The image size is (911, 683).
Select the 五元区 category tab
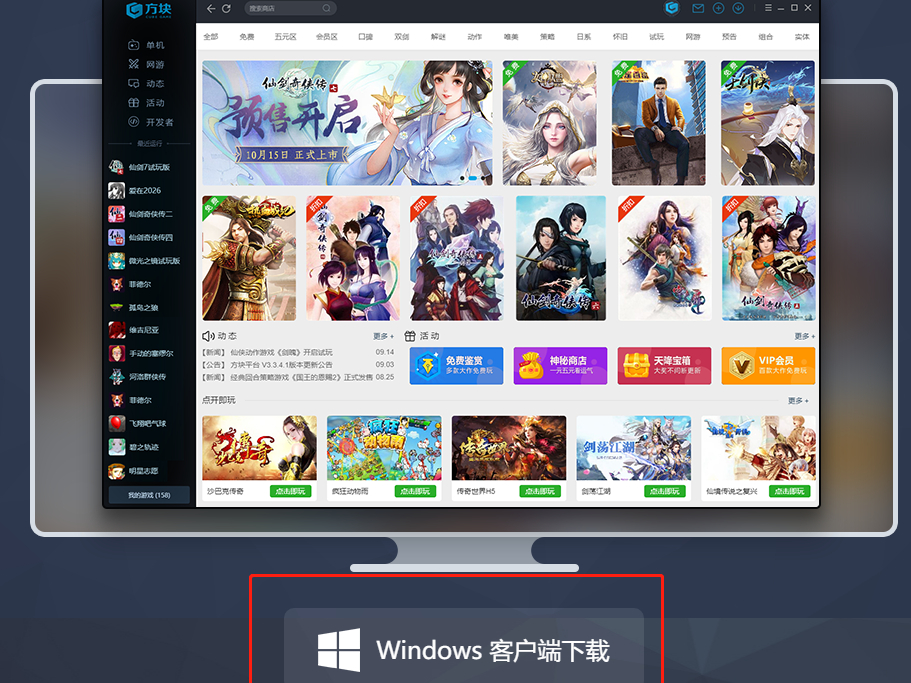click(x=285, y=37)
